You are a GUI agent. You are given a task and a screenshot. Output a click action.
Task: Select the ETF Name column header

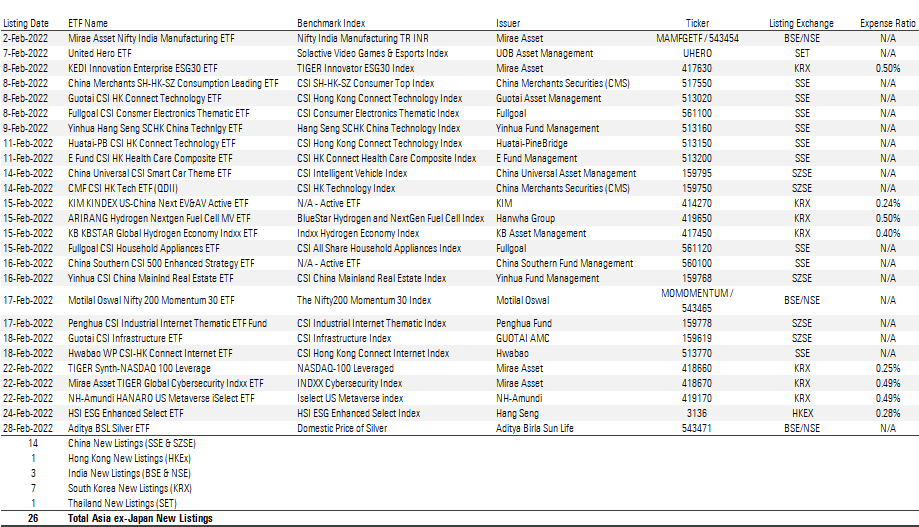tap(88, 22)
